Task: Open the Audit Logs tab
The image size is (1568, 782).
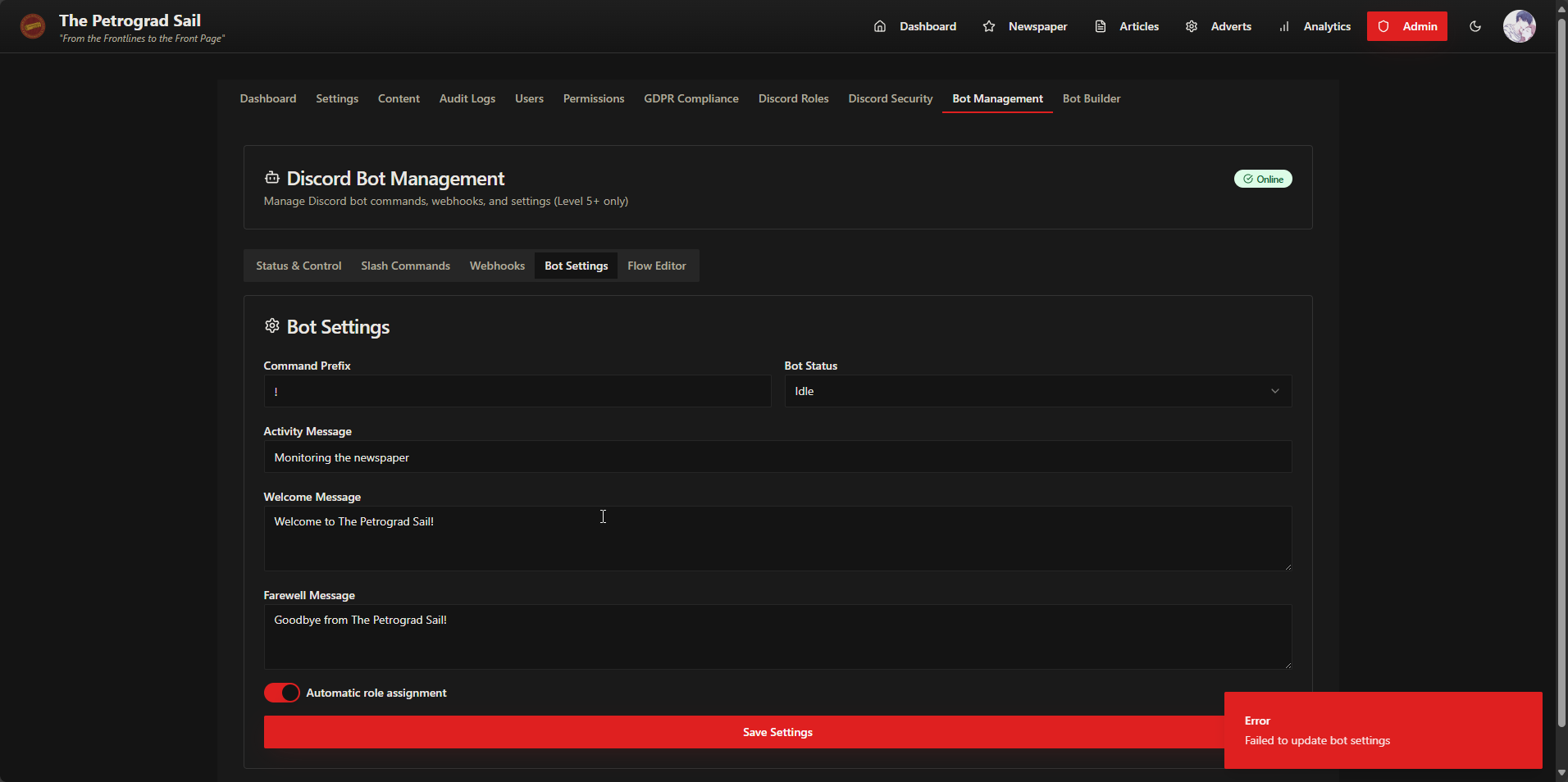Action: (x=467, y=98)
